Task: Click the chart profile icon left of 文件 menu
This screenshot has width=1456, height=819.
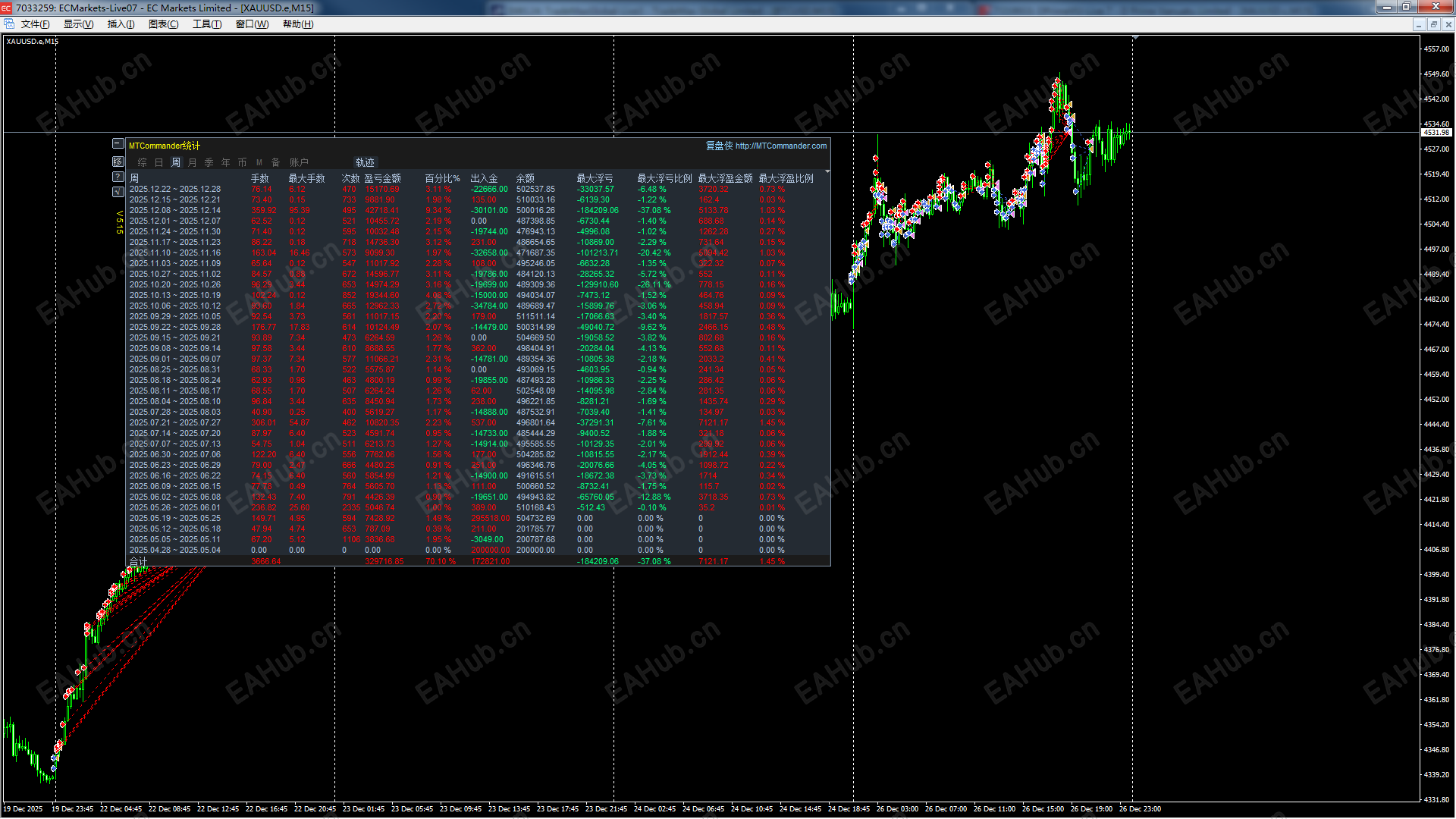Action: [9, 24]
